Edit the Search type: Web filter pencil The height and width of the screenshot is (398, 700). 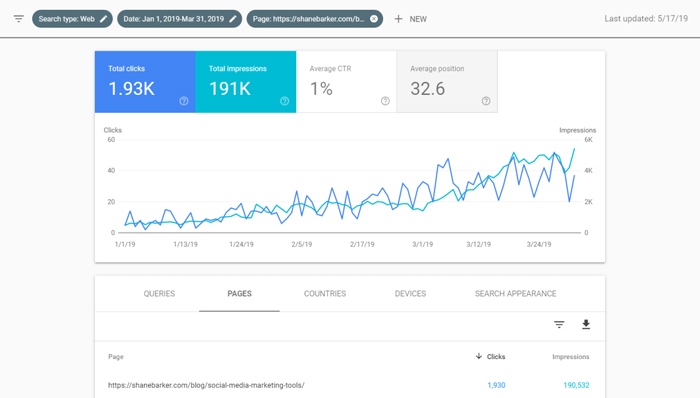[104, 19]
